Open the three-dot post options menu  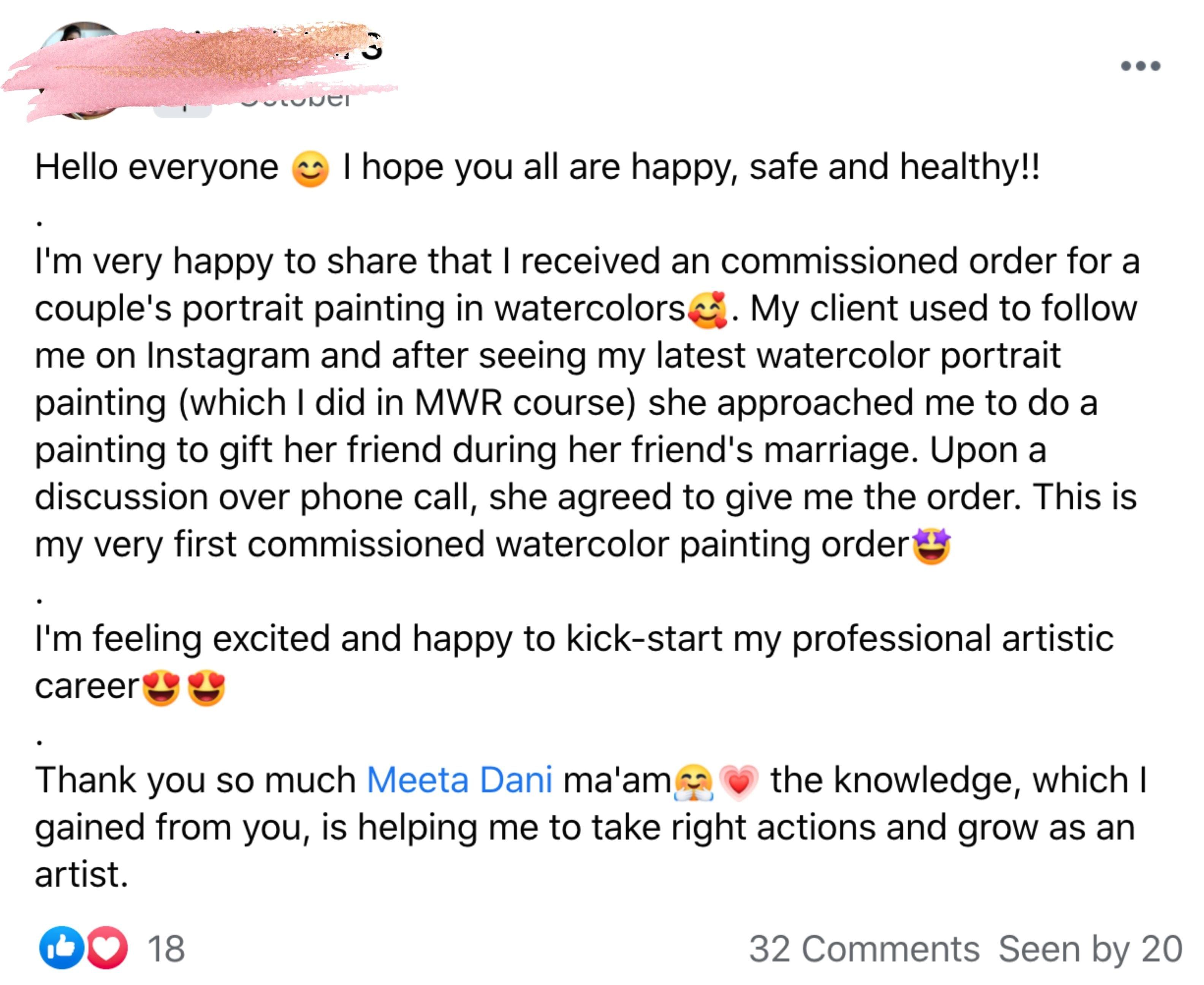(1141, 66)
